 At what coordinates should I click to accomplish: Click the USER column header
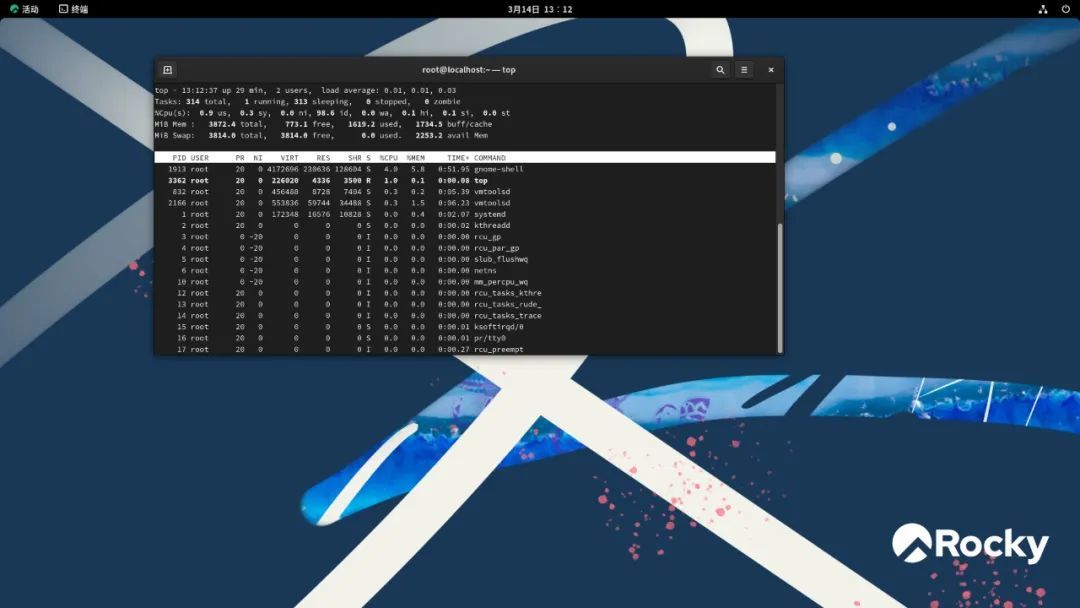pyautogui.click(x=200, y=158)
